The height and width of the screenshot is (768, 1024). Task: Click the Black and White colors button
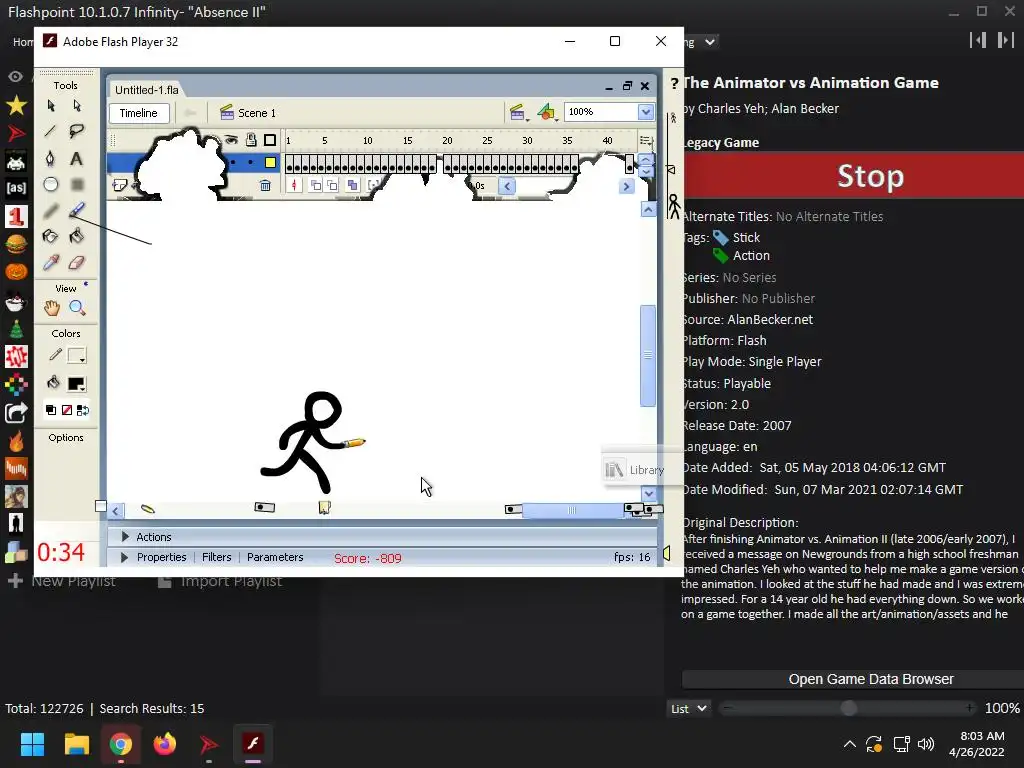(x=50, y=410)
